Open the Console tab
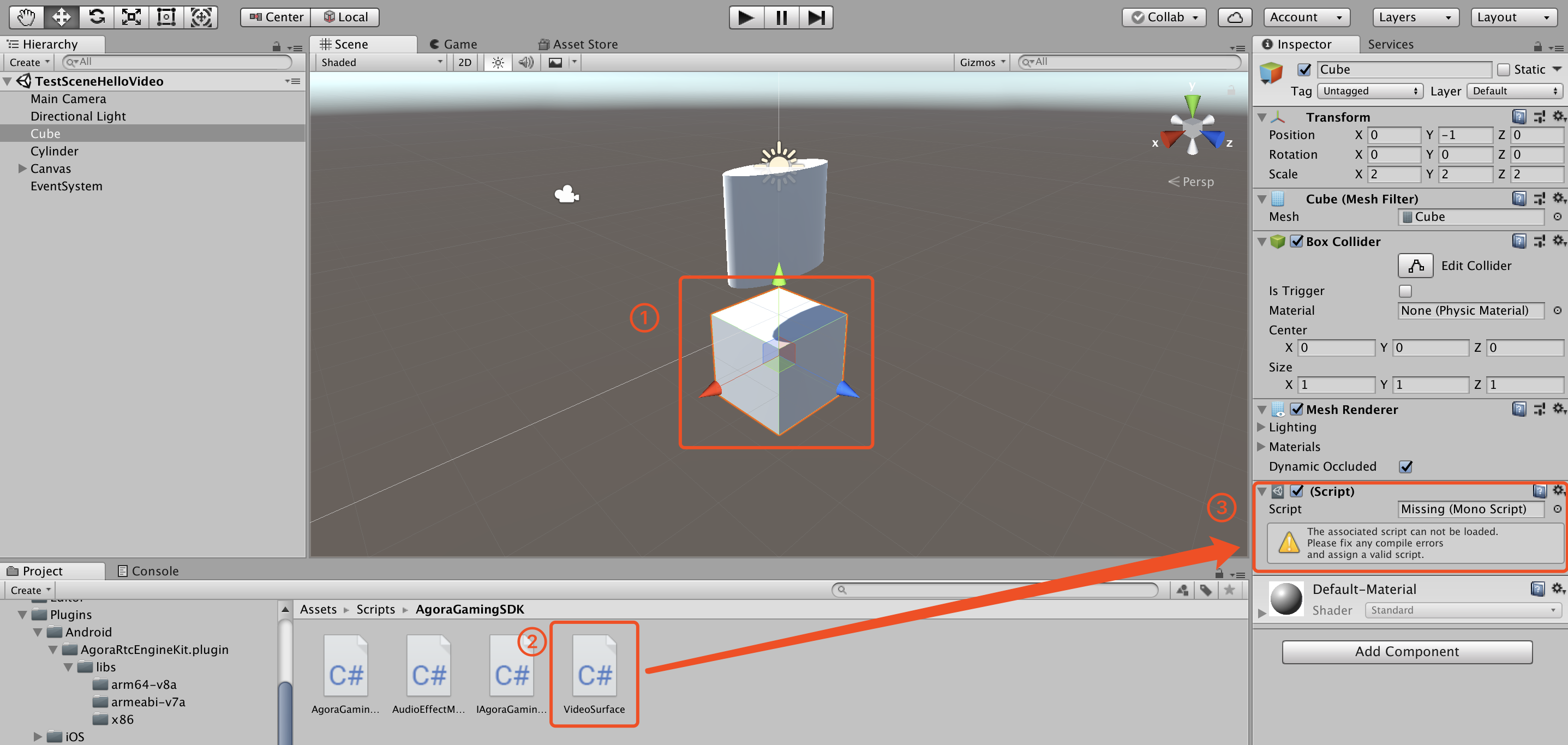 point(148,571)
